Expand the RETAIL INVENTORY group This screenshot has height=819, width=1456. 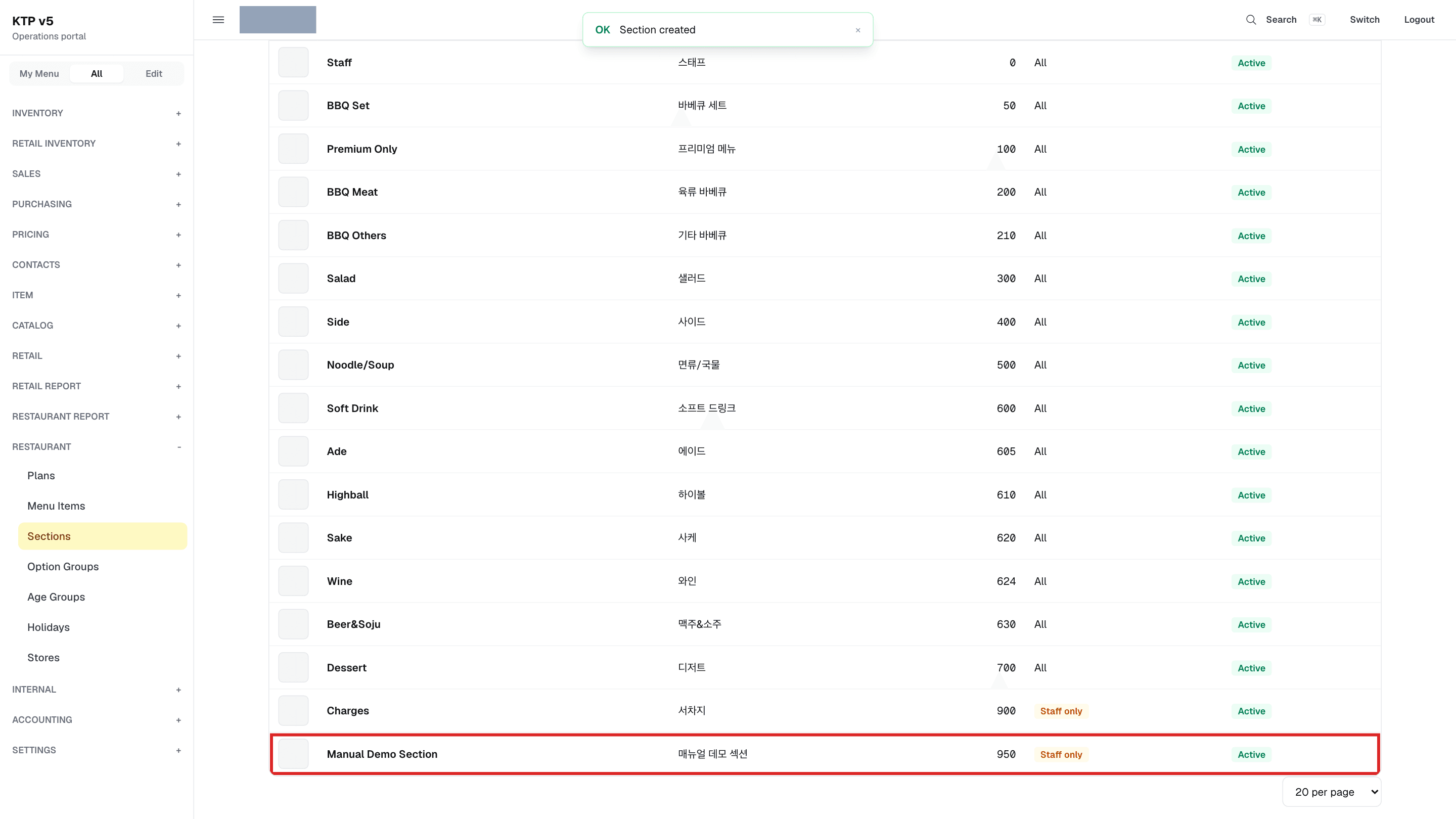(97, 144)
